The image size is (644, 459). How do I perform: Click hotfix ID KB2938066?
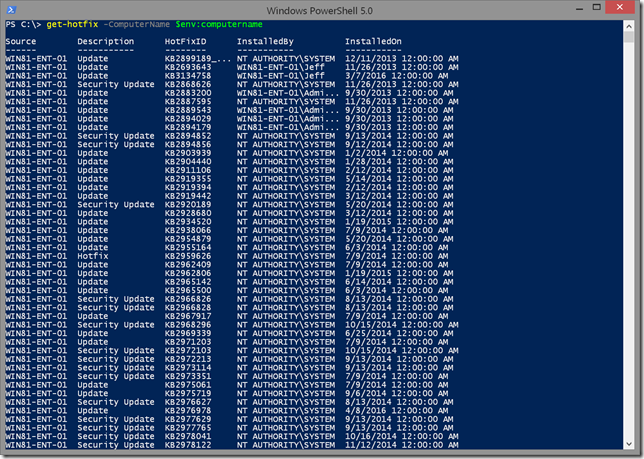[x=188, y=231]
